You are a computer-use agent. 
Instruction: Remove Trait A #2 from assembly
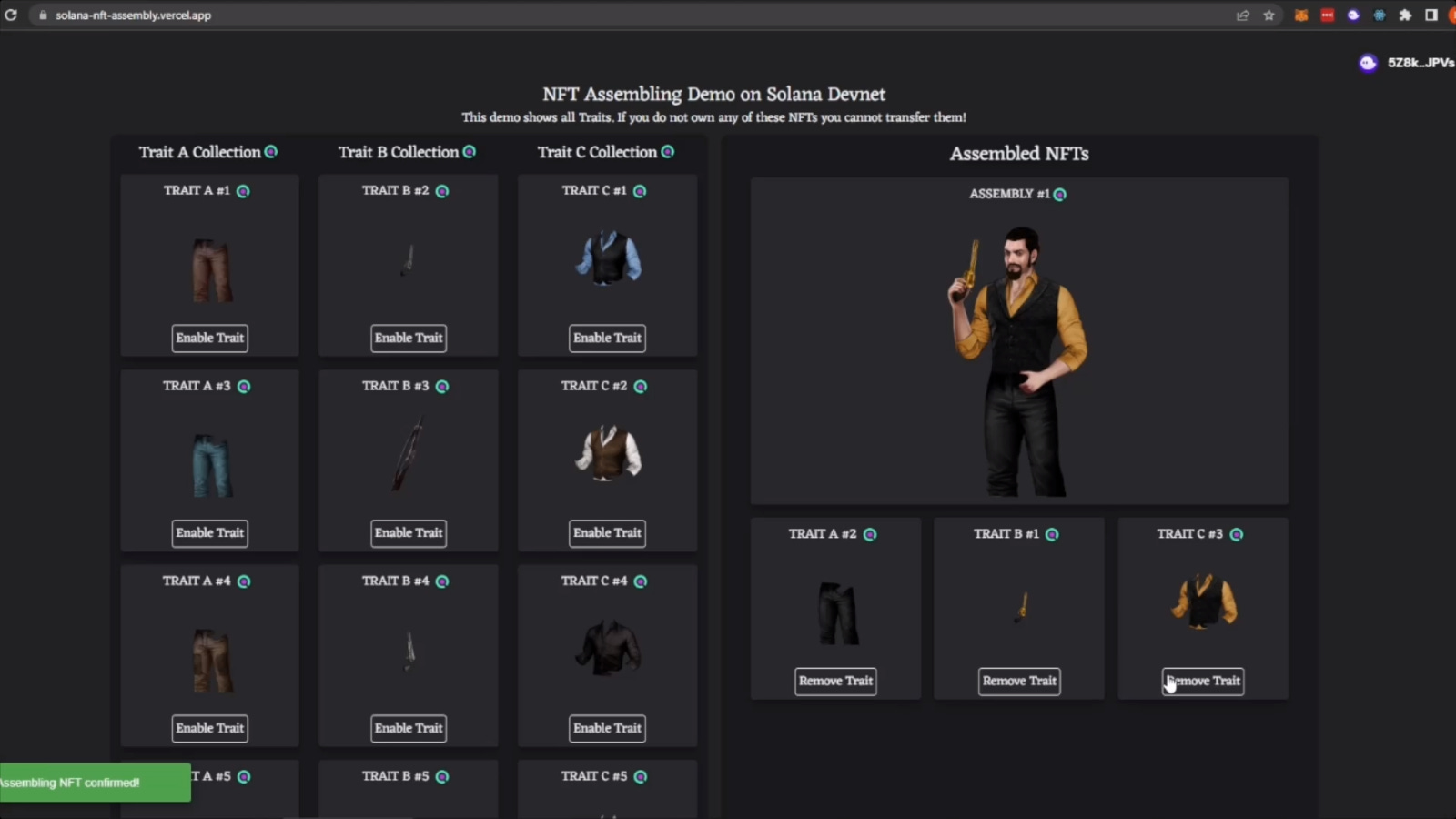(x=835, y=681)
